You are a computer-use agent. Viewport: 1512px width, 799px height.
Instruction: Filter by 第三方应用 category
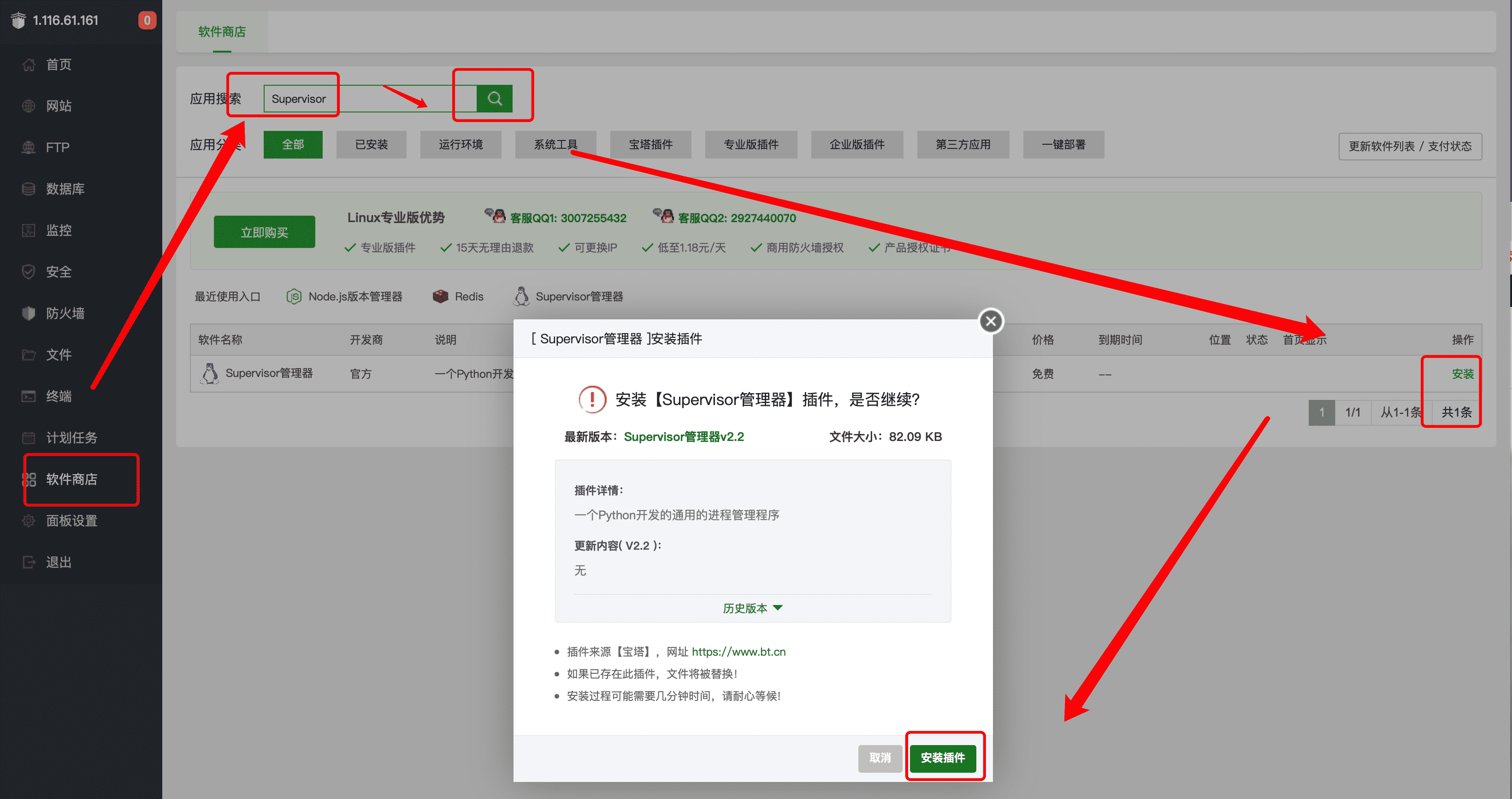coord(963,144)
